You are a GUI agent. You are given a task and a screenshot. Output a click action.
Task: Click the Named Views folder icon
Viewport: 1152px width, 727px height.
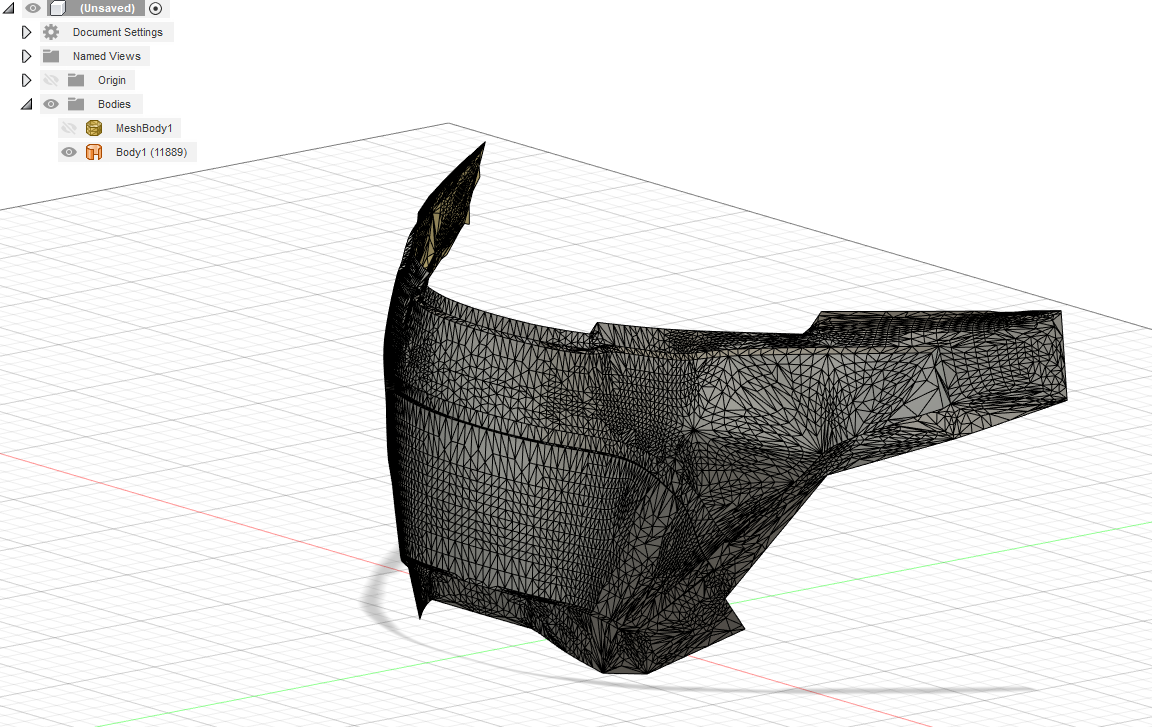click(x=51, y=56)
